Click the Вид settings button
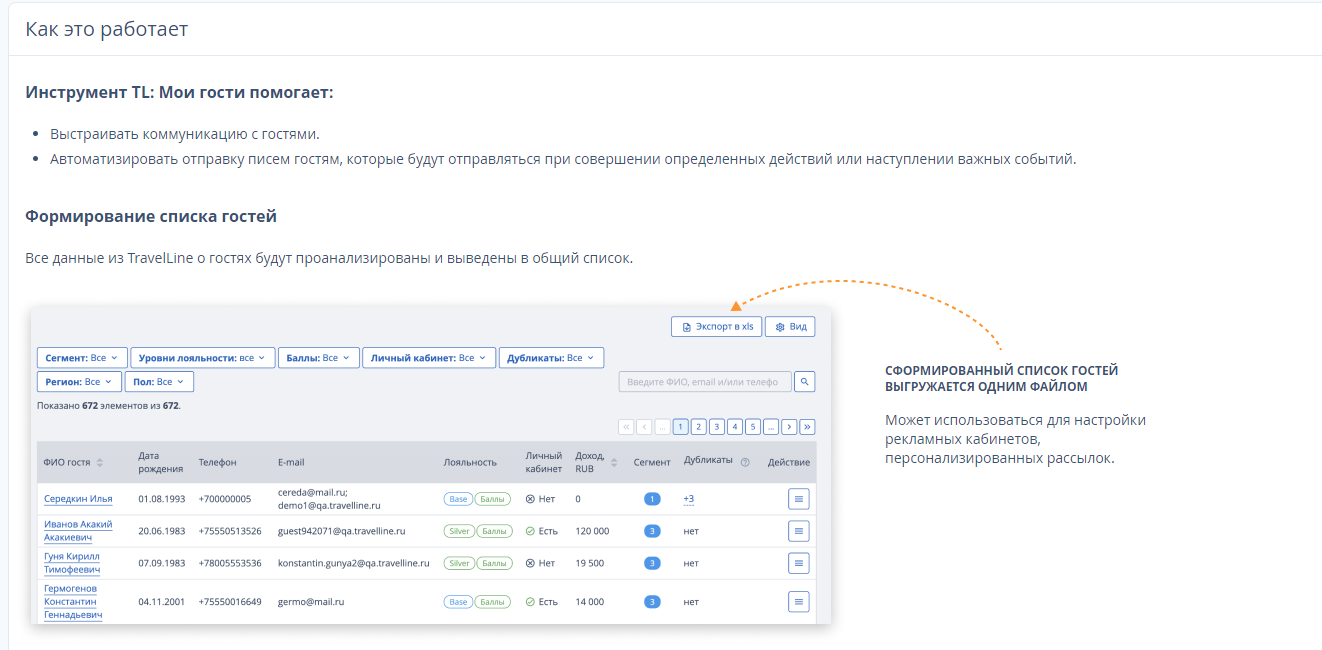1322x650 pixels. click(x=790, y=327)
